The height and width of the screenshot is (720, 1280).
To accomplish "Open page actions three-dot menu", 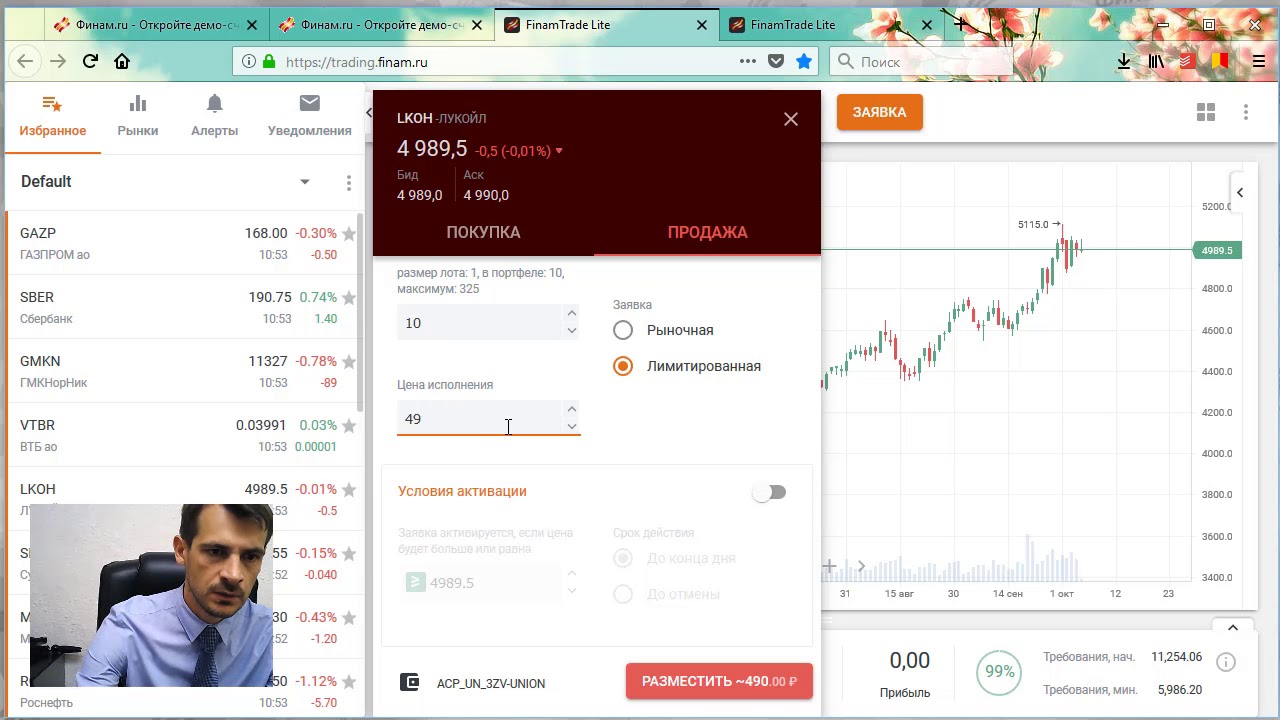I will coord(748,61).
